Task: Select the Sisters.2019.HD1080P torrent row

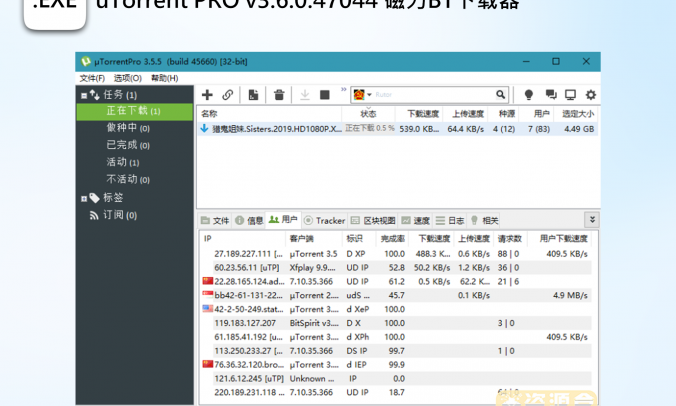Action: [x=397, y=129]
